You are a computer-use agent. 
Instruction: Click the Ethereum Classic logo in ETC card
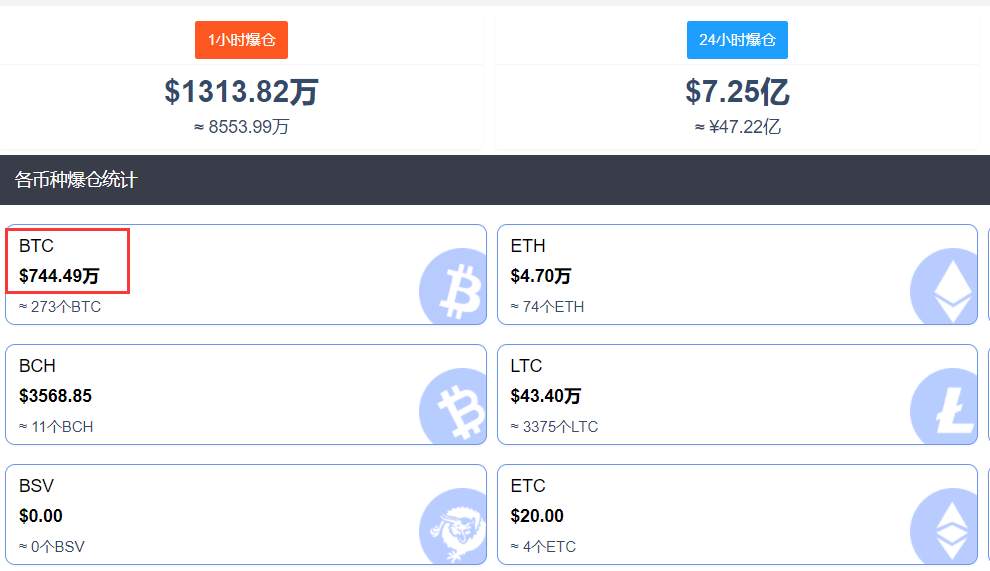[x=944, y=526]
